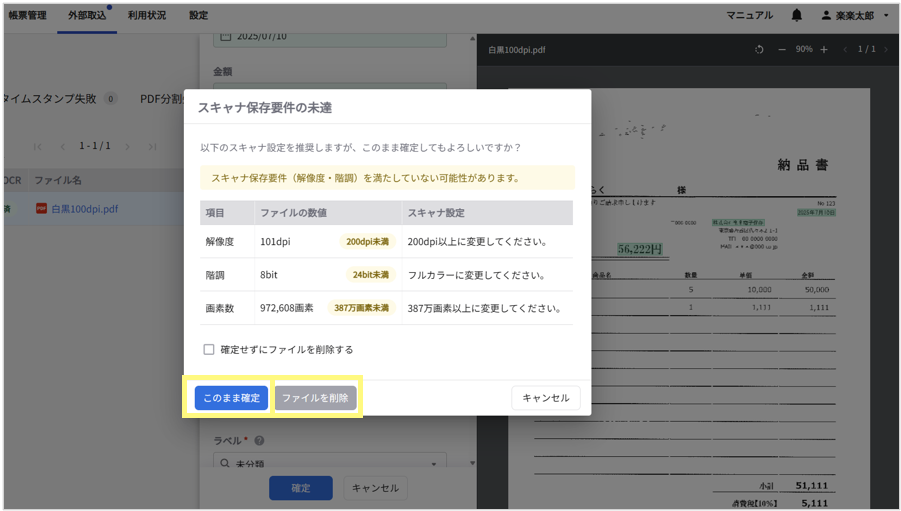The height and width of the screenshot is (511, 901).
Task: Check 確定せずにファイルを削除する checkbox
Action: click(209, 350)
